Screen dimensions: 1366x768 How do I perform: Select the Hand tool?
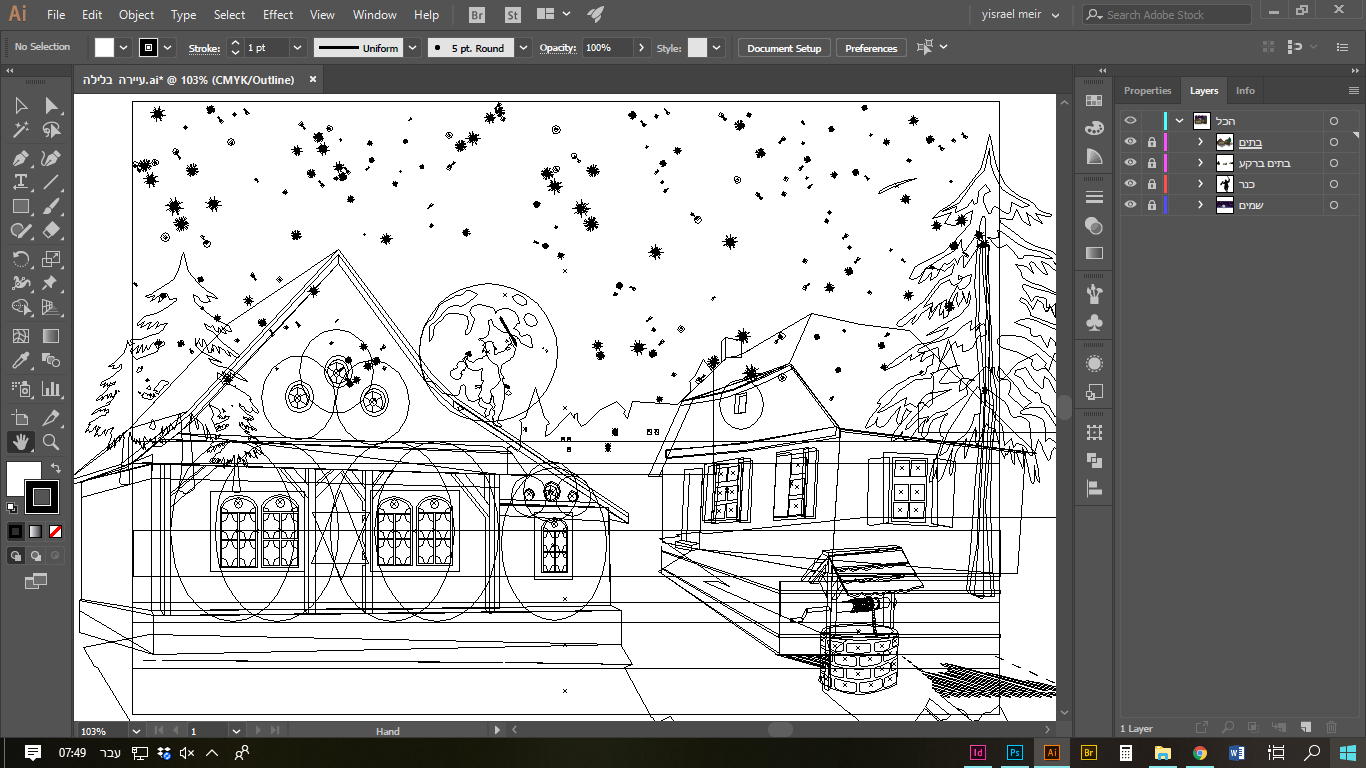click(21, 442)
